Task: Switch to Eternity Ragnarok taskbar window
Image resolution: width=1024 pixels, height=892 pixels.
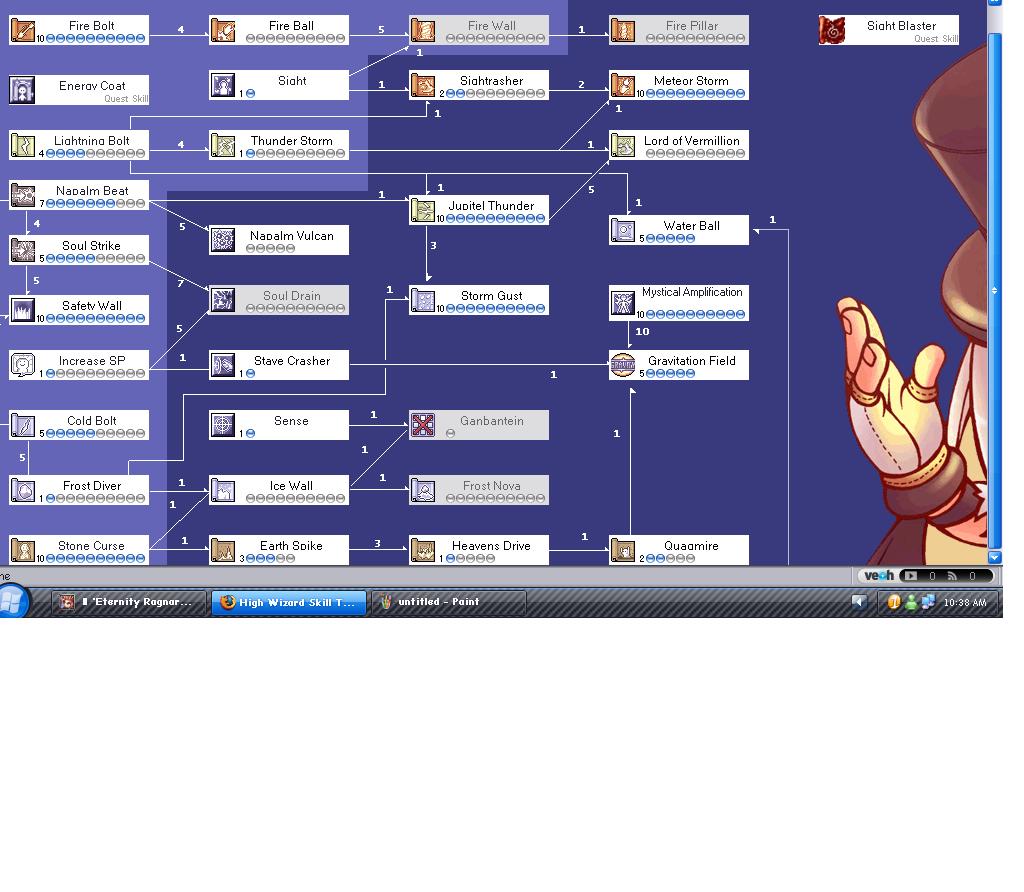Action: pyautogui.click(x=129, y=602)
